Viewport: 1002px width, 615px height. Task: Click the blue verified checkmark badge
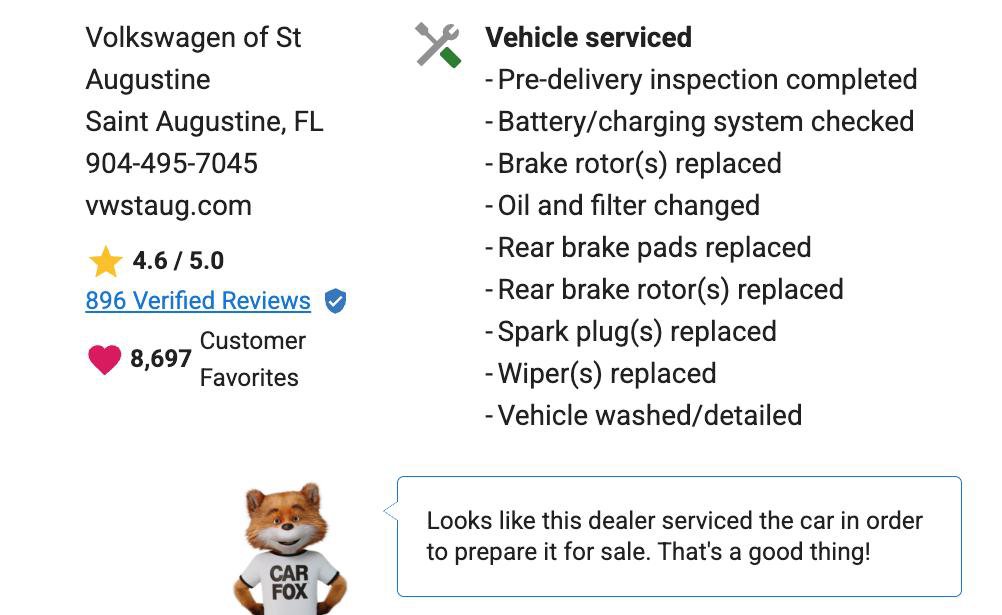pos(333,301)
